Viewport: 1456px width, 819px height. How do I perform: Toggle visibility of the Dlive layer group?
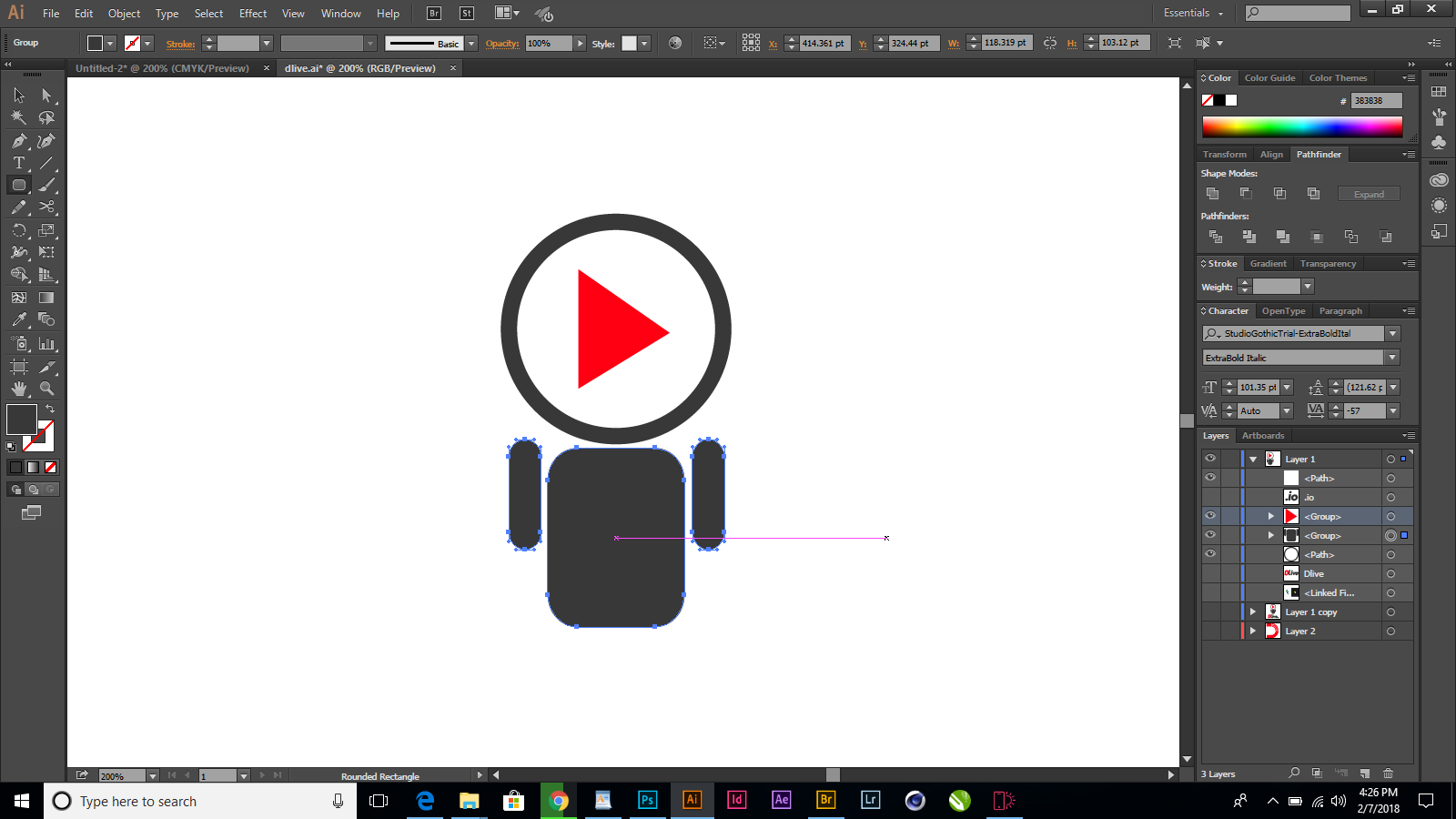point(1210,573)
